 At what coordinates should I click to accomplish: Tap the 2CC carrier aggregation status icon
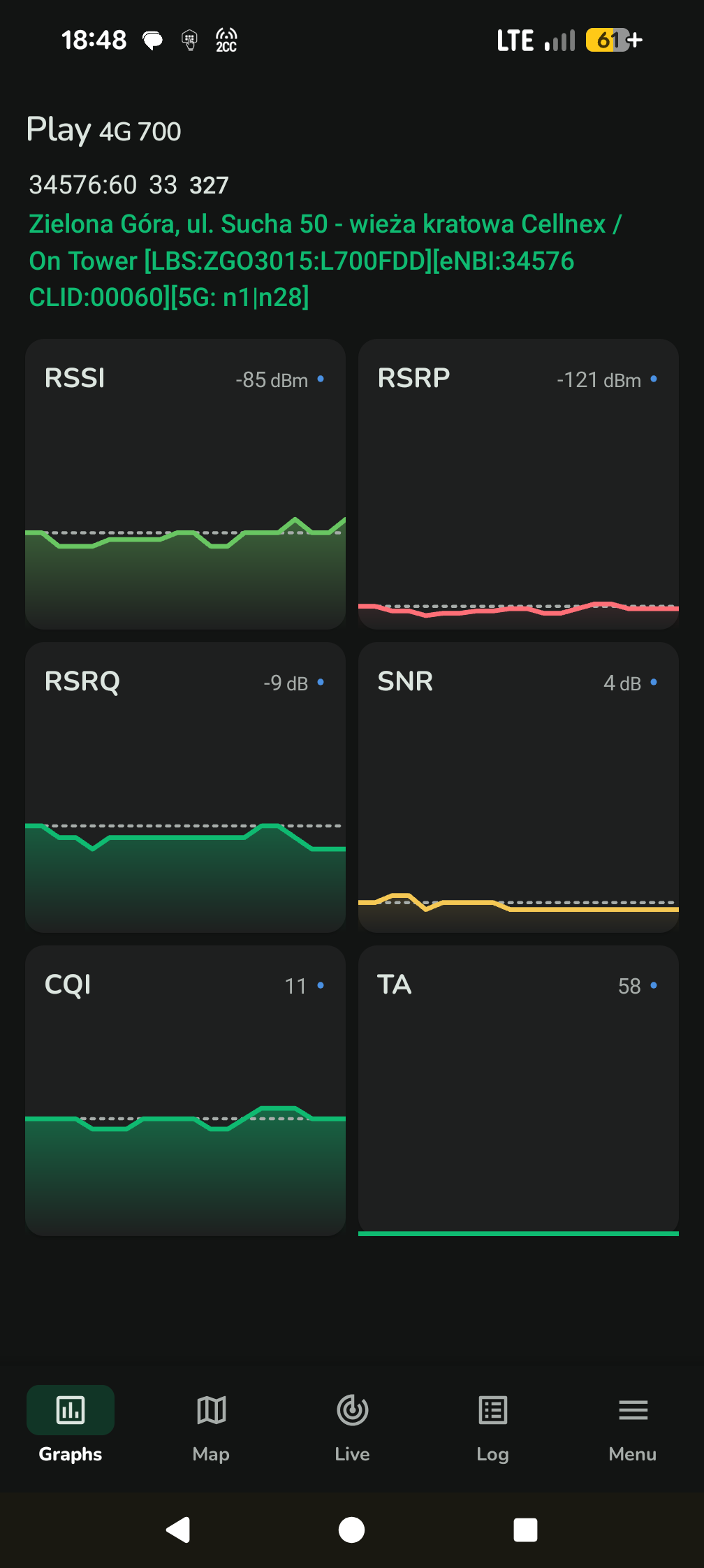(226, 41)
